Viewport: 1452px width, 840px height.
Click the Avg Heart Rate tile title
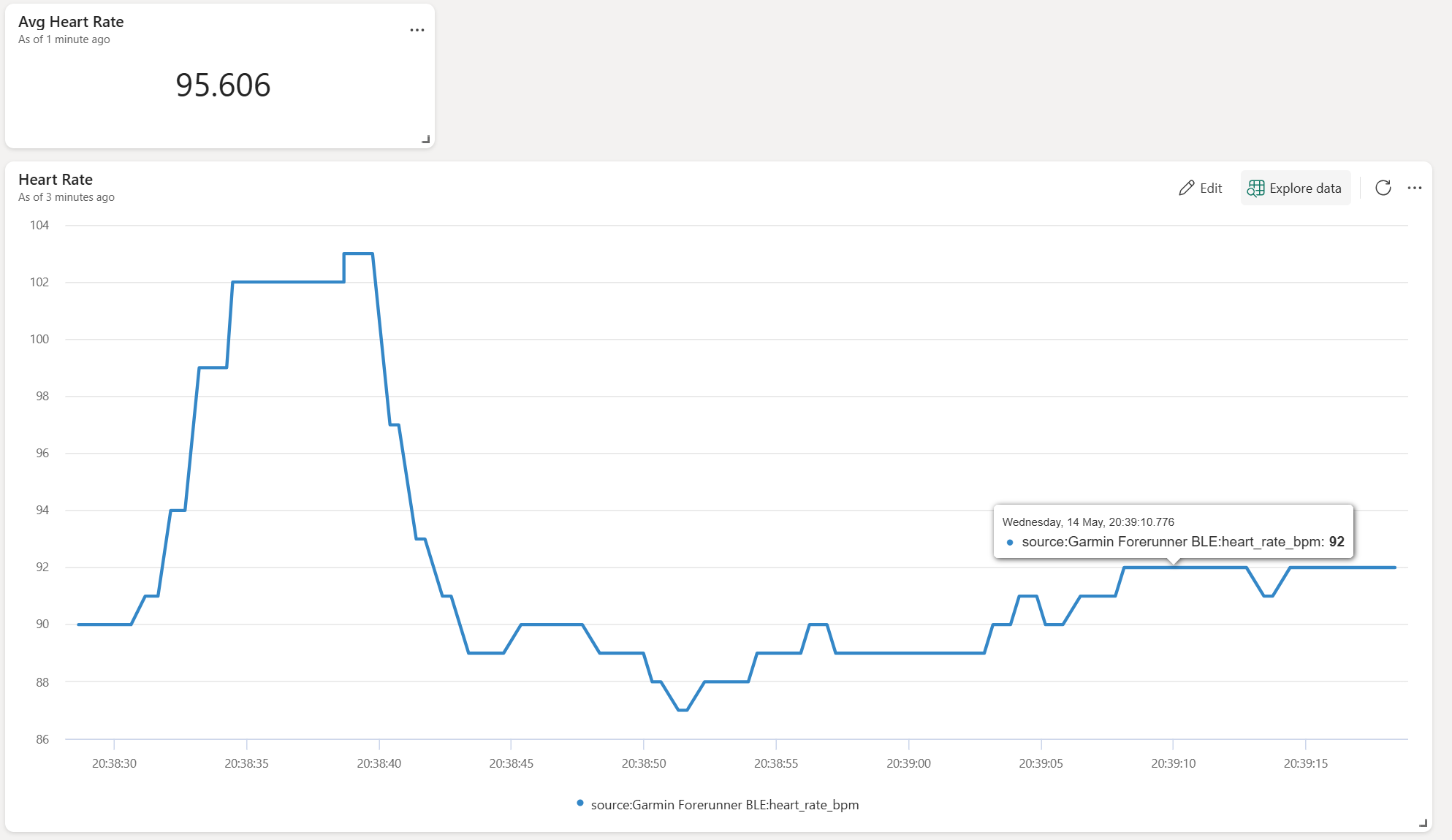tap(71, 22)
